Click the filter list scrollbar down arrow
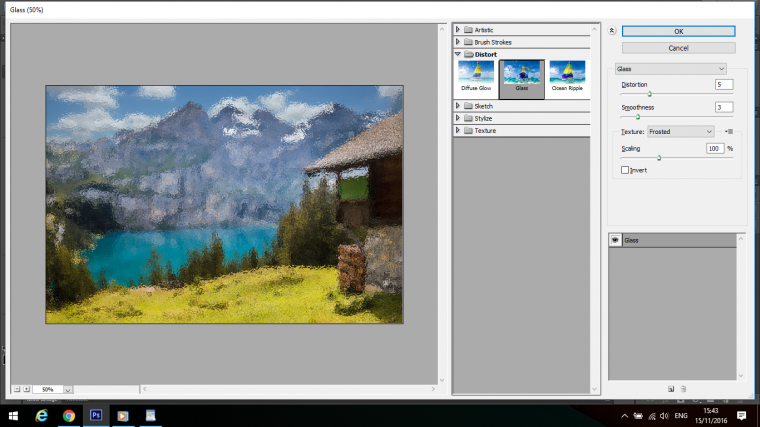The image size is (760, 427). (x=595, y=389)
